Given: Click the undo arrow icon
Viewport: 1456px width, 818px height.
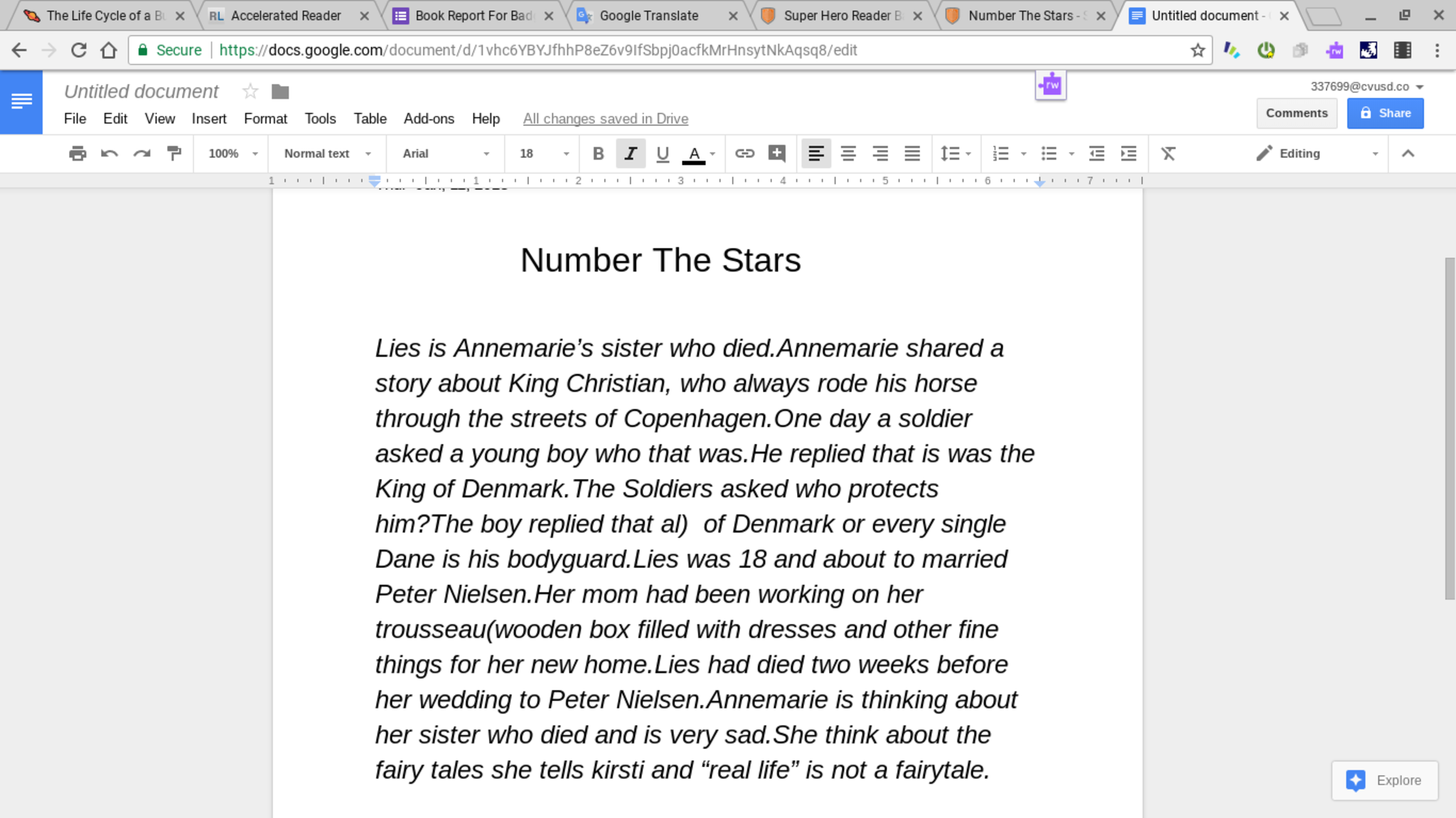Looking at the screenshot, I should (x=109, y=154).
